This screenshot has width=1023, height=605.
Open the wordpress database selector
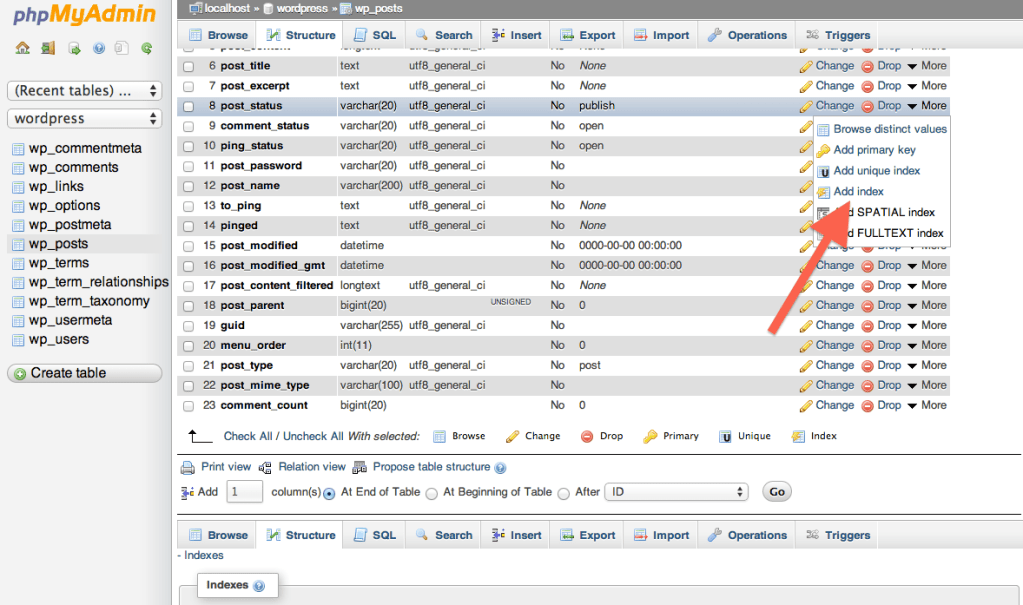coord(84,118)
